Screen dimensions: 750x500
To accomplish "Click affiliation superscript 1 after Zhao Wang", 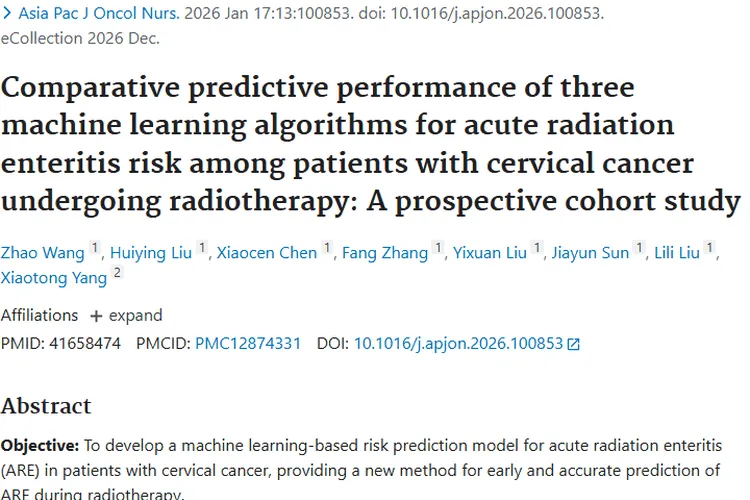I will pos(95,249).
